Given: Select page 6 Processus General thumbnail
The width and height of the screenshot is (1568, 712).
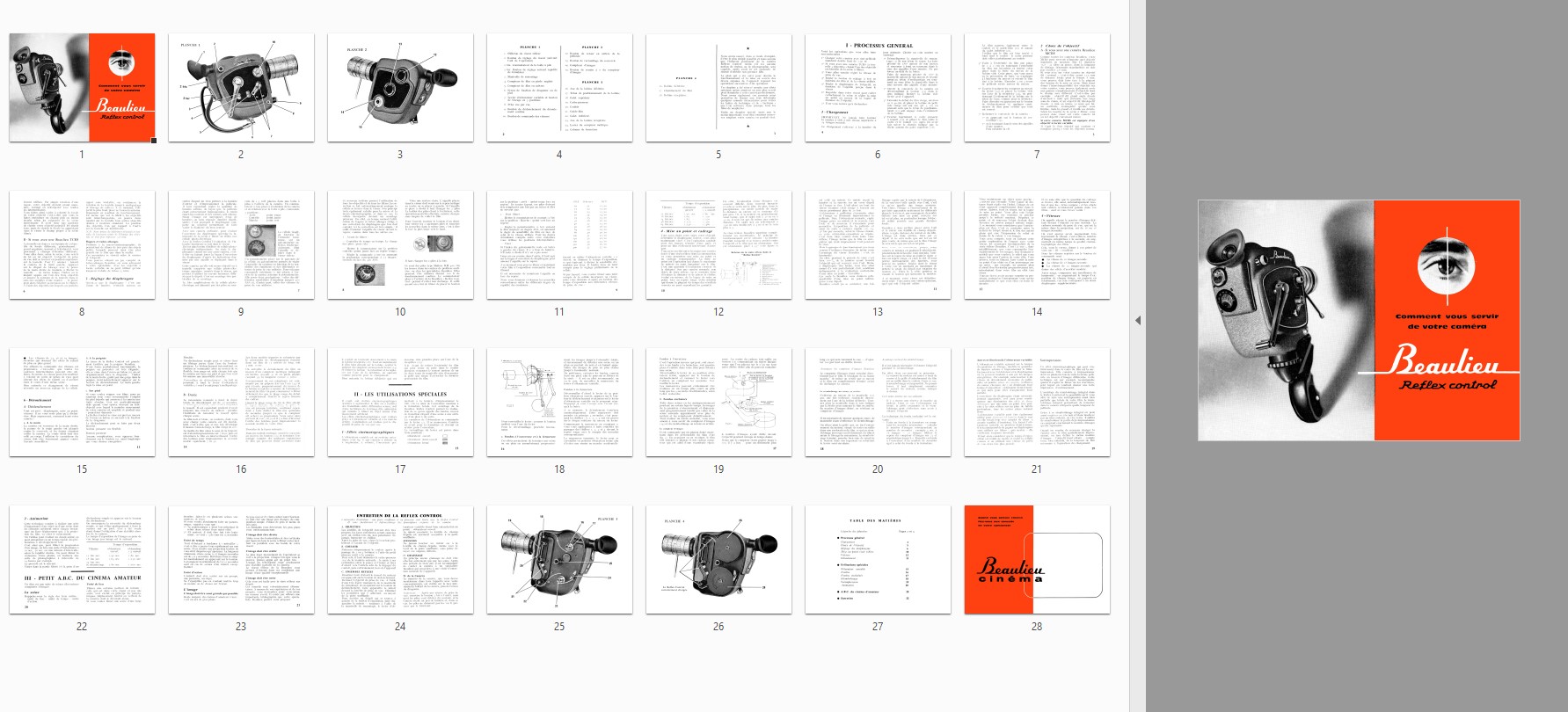Looking at the screenshot, I should [878, 88].
